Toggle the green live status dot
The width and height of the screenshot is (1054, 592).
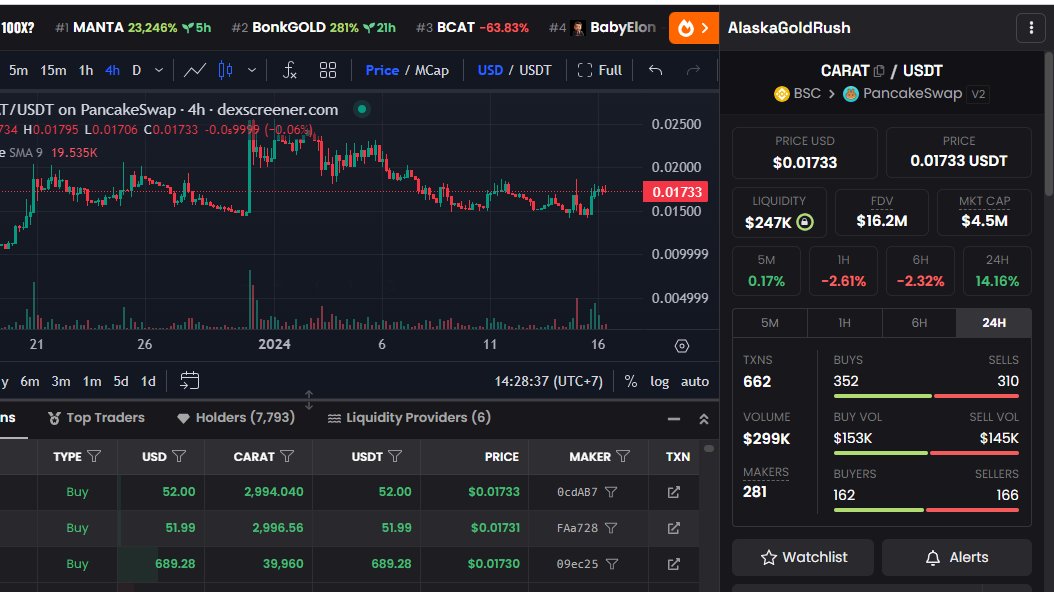(x=362, y=109)
